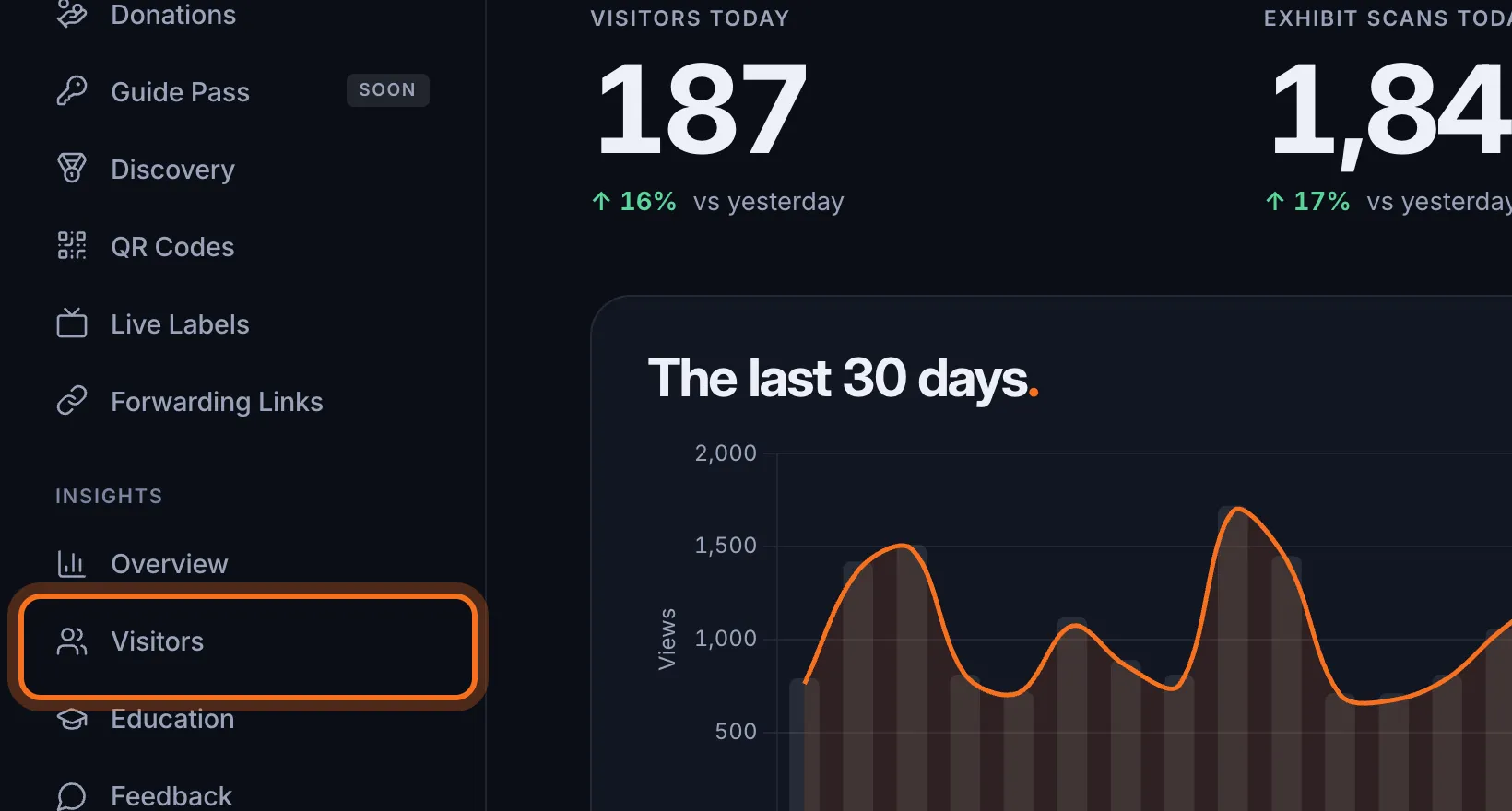Click the 500 y-axis label
1512x811 pixels.
coord(736,732)
